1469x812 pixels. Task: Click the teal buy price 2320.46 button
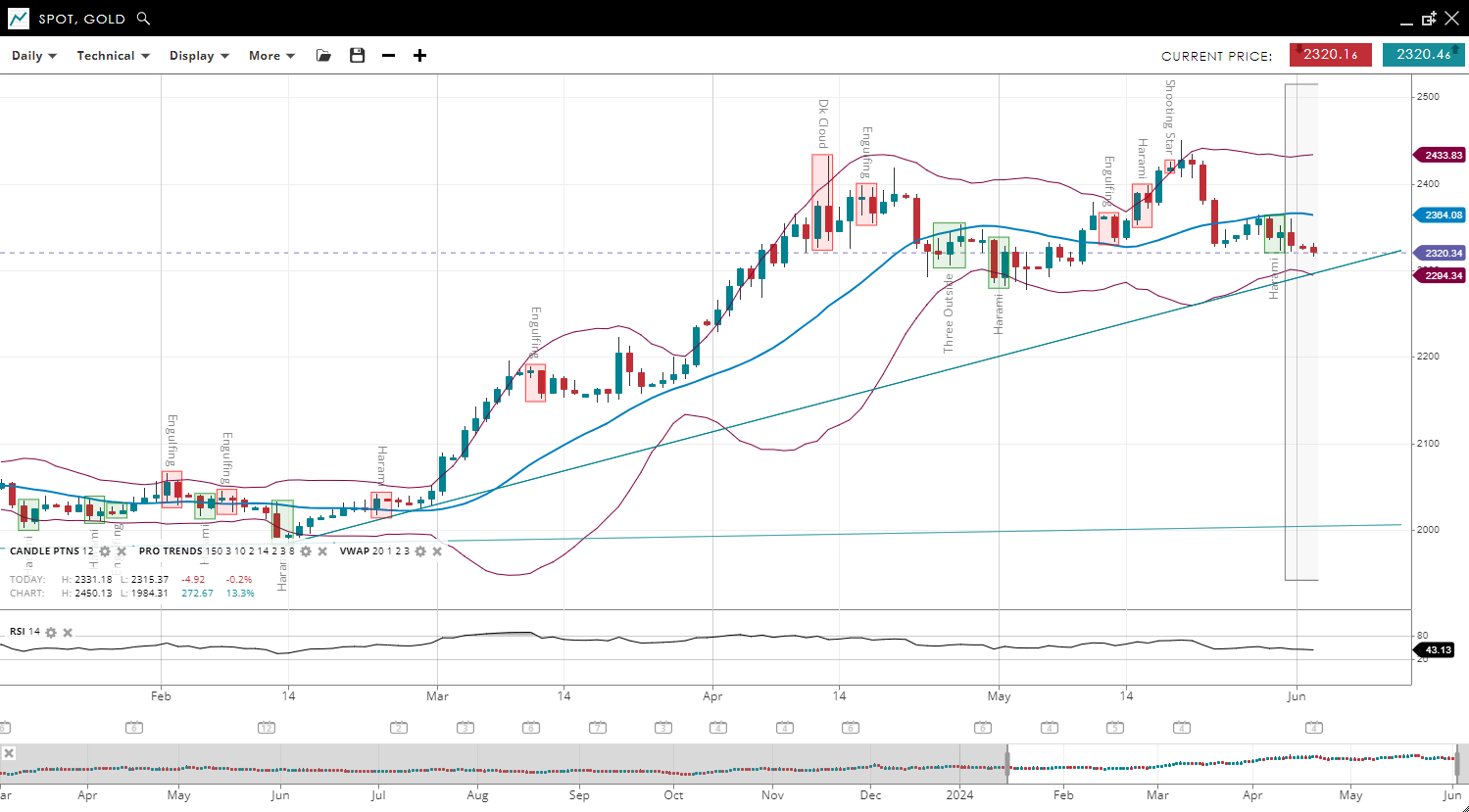(x=1423, y=55)
